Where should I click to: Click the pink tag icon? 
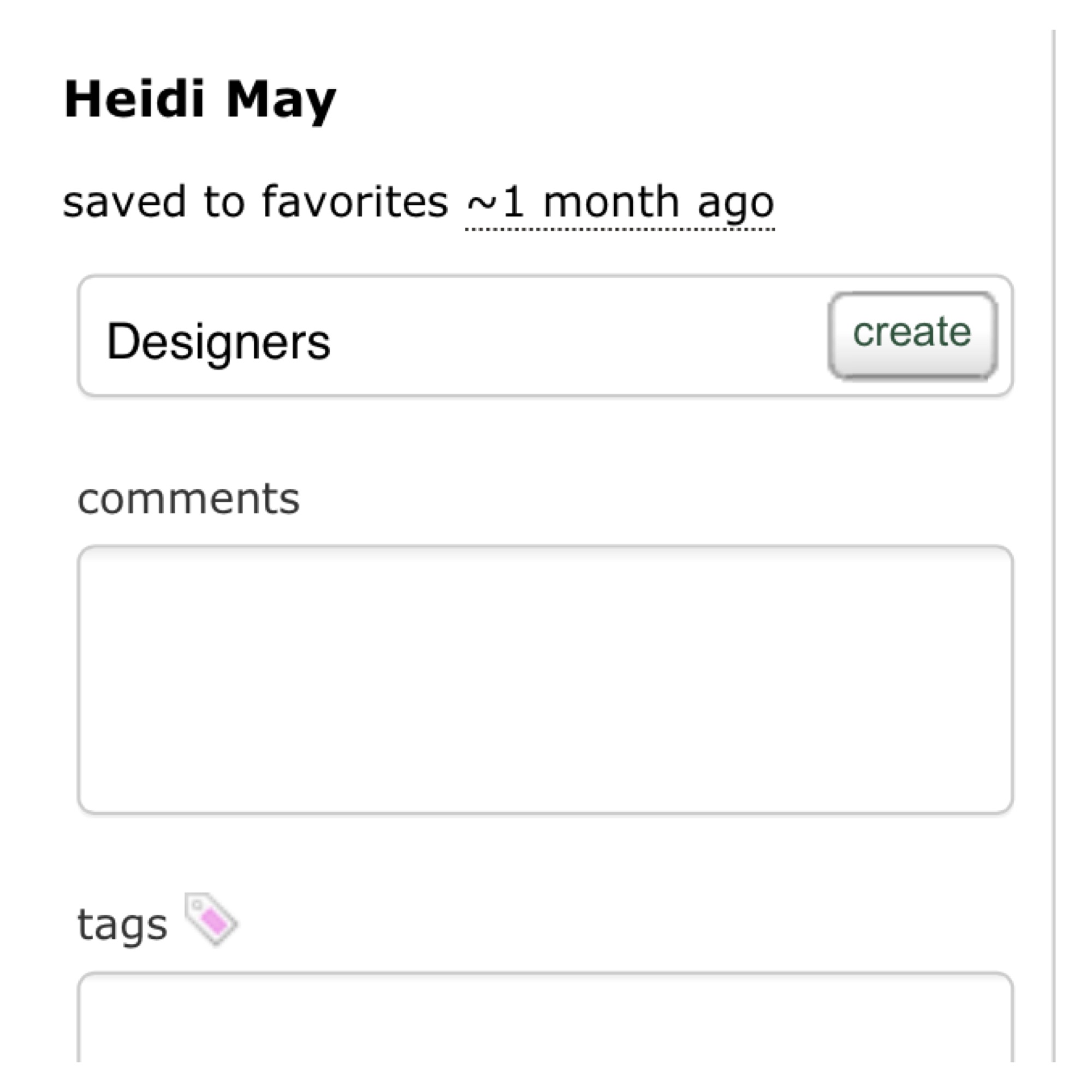click(211, 918)
